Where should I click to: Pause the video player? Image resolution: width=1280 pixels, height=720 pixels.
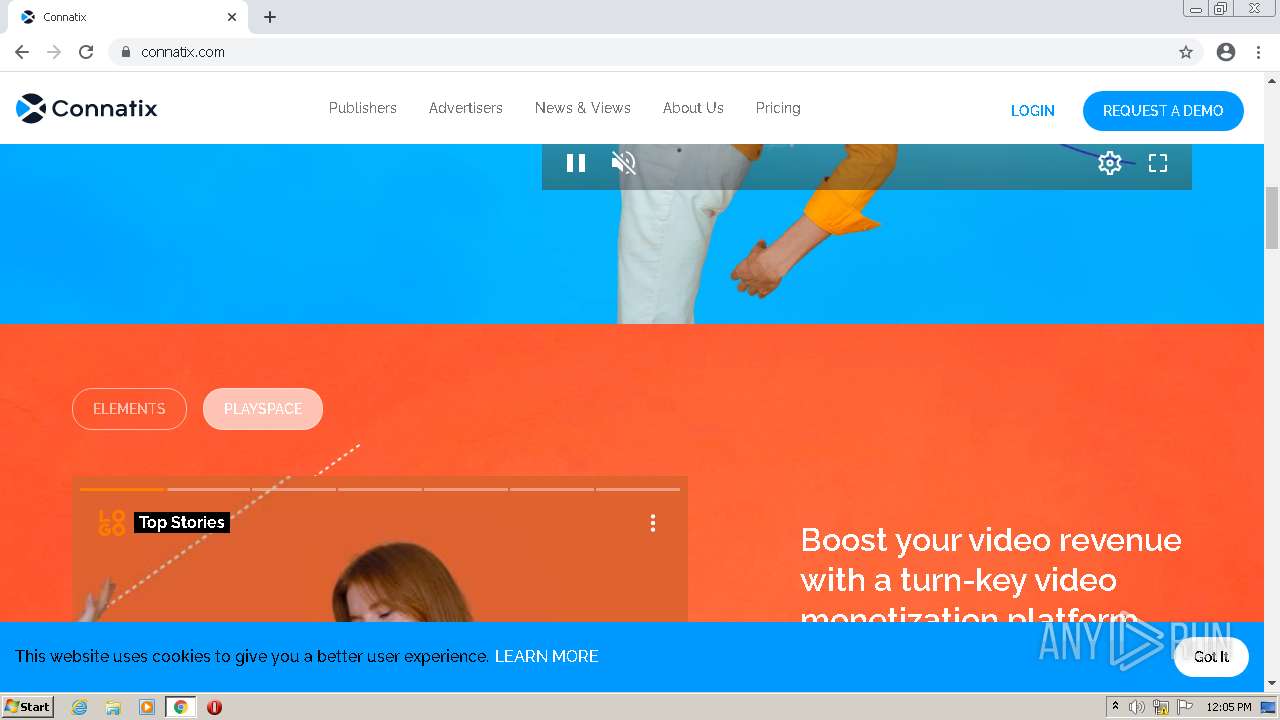pyautogui.click(x=576, y=163)
